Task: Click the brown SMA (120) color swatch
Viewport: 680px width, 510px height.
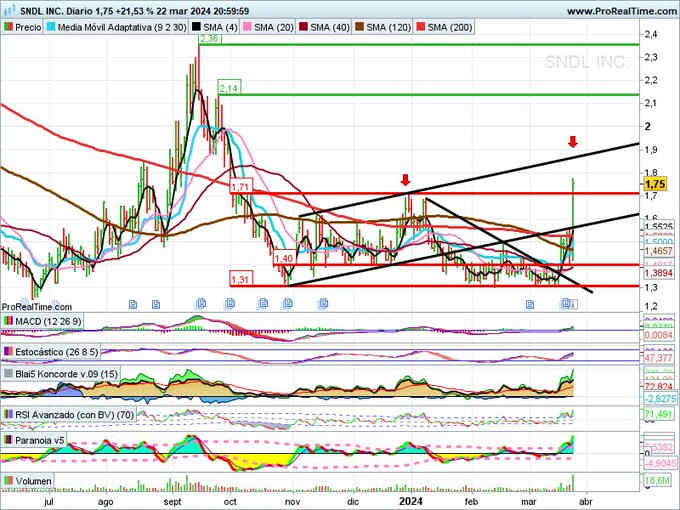Action: tap(360, 27)
